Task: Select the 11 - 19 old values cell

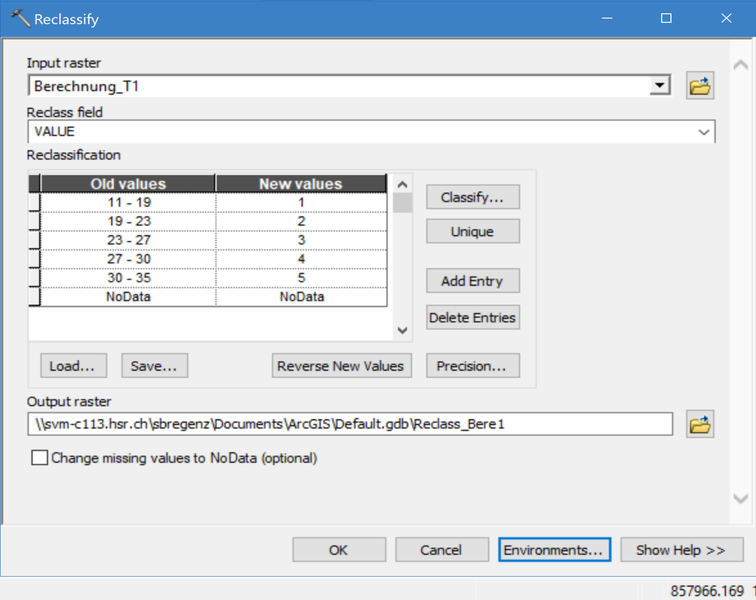Action: click(129, 202)
